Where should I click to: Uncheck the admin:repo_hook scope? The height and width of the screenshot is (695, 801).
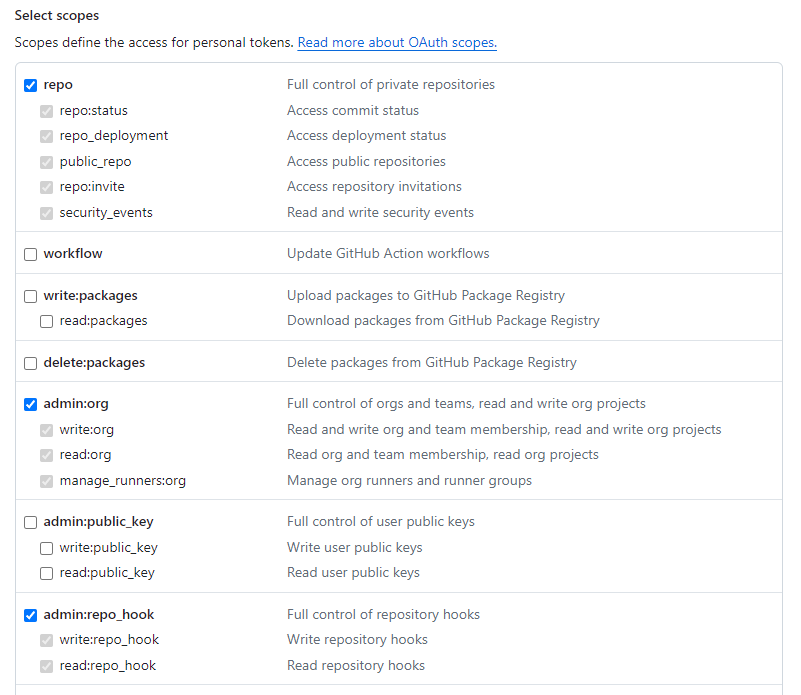[31, 615]
